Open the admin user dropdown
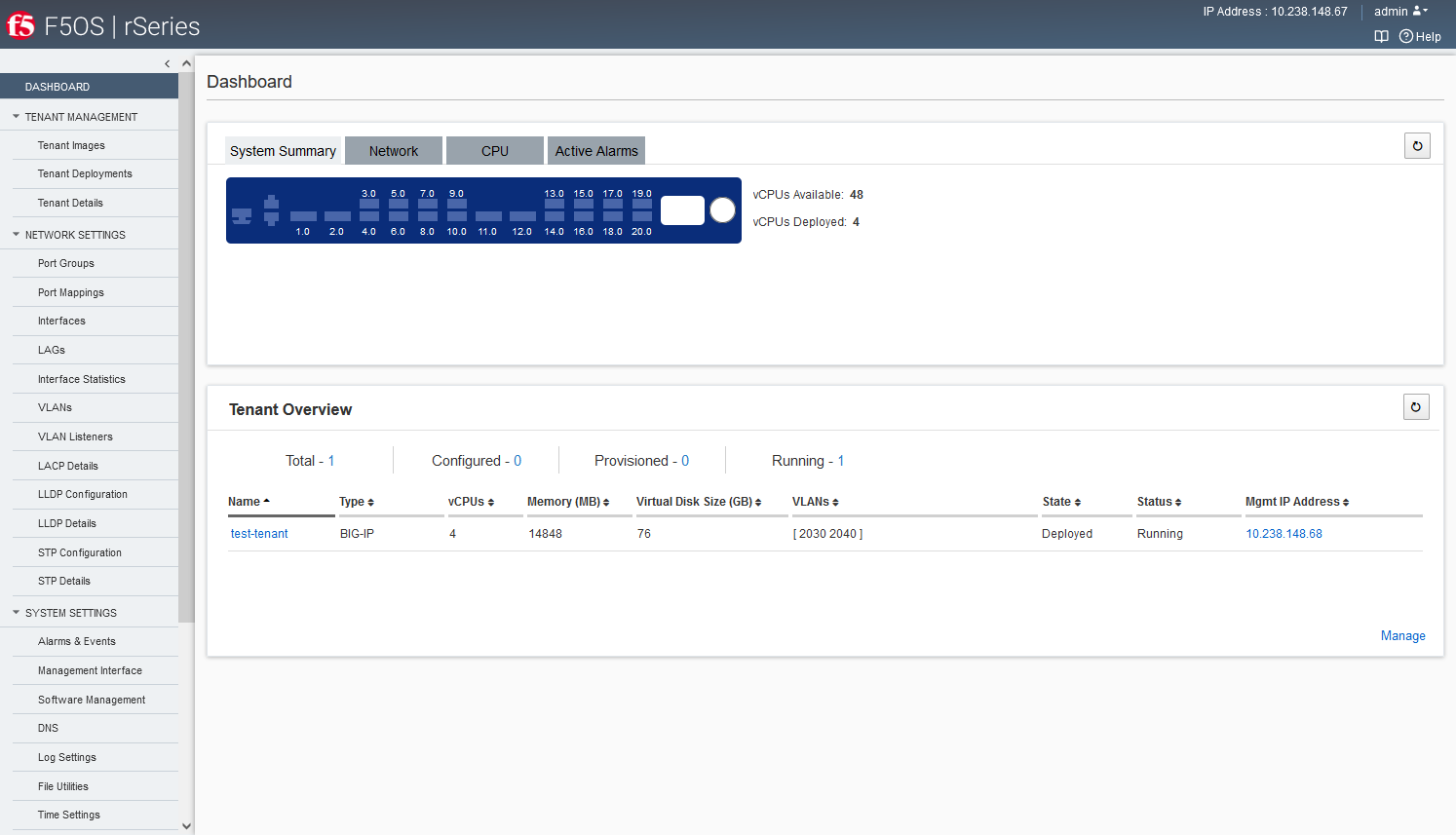The image size is (1456, 835). tap(1399, 12)
